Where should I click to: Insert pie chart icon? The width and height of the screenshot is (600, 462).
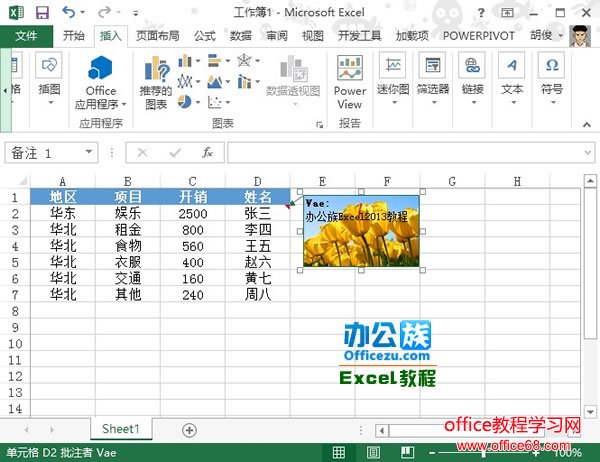(185, 102)
